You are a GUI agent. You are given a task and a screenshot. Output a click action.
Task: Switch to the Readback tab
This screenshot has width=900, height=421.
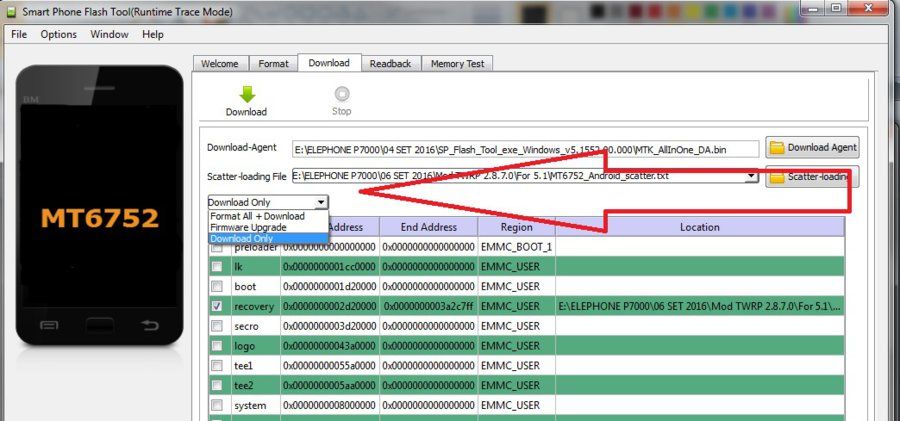[x=390, y=64]
